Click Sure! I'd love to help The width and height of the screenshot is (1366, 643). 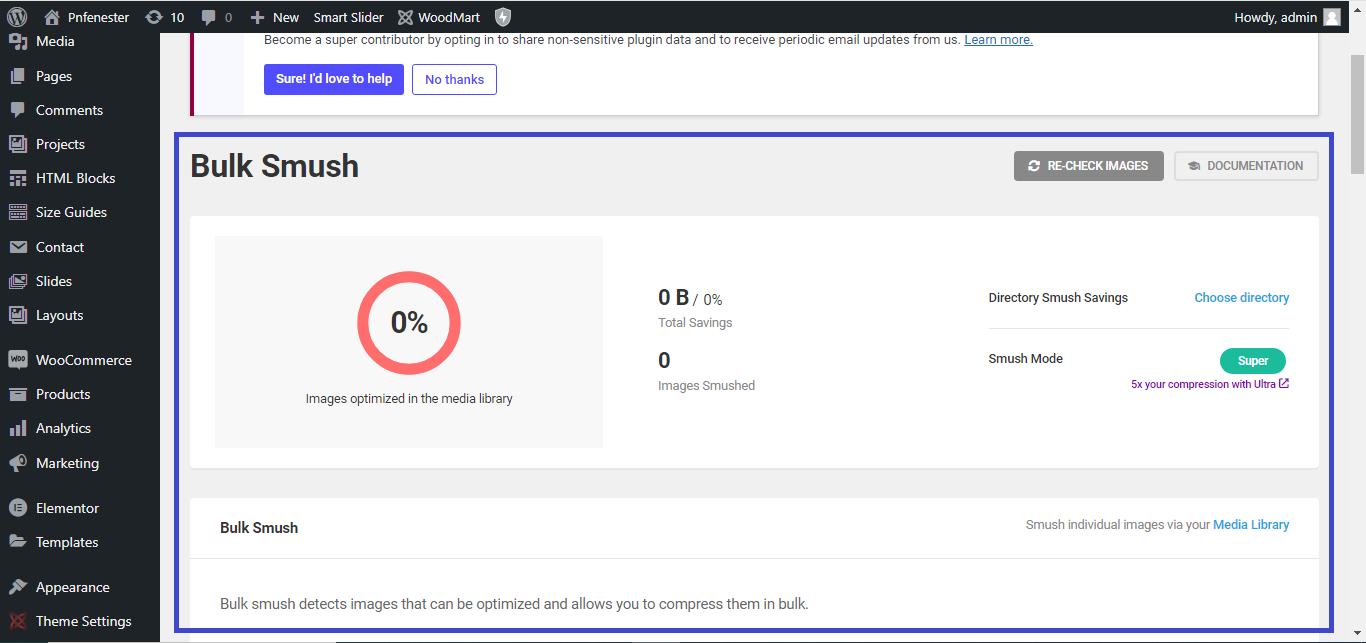[334, 79]
